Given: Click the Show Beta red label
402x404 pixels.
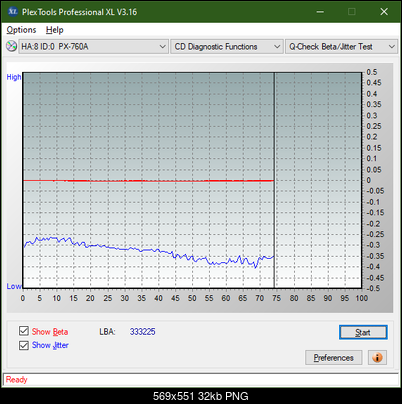Looking at the screenshot, I should click(50, 332).
